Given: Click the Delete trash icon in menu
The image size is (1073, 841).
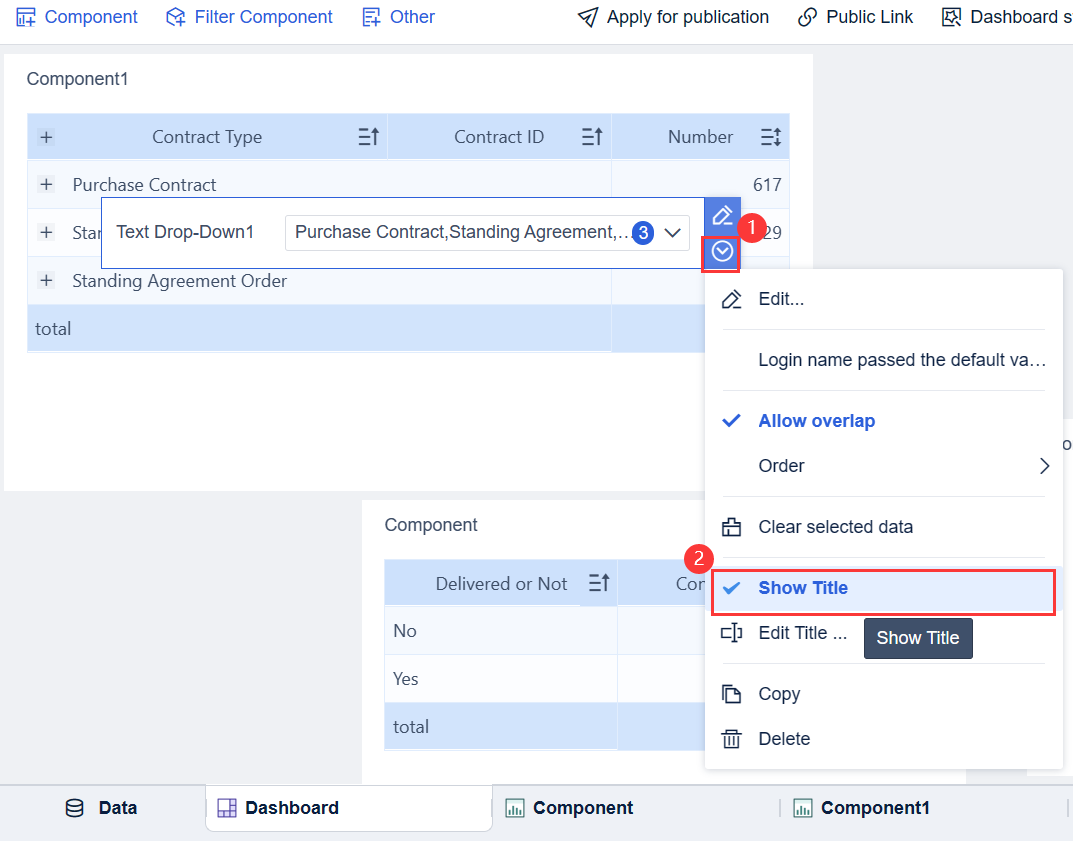Looking at the screenshot, I should pos(732,739).
